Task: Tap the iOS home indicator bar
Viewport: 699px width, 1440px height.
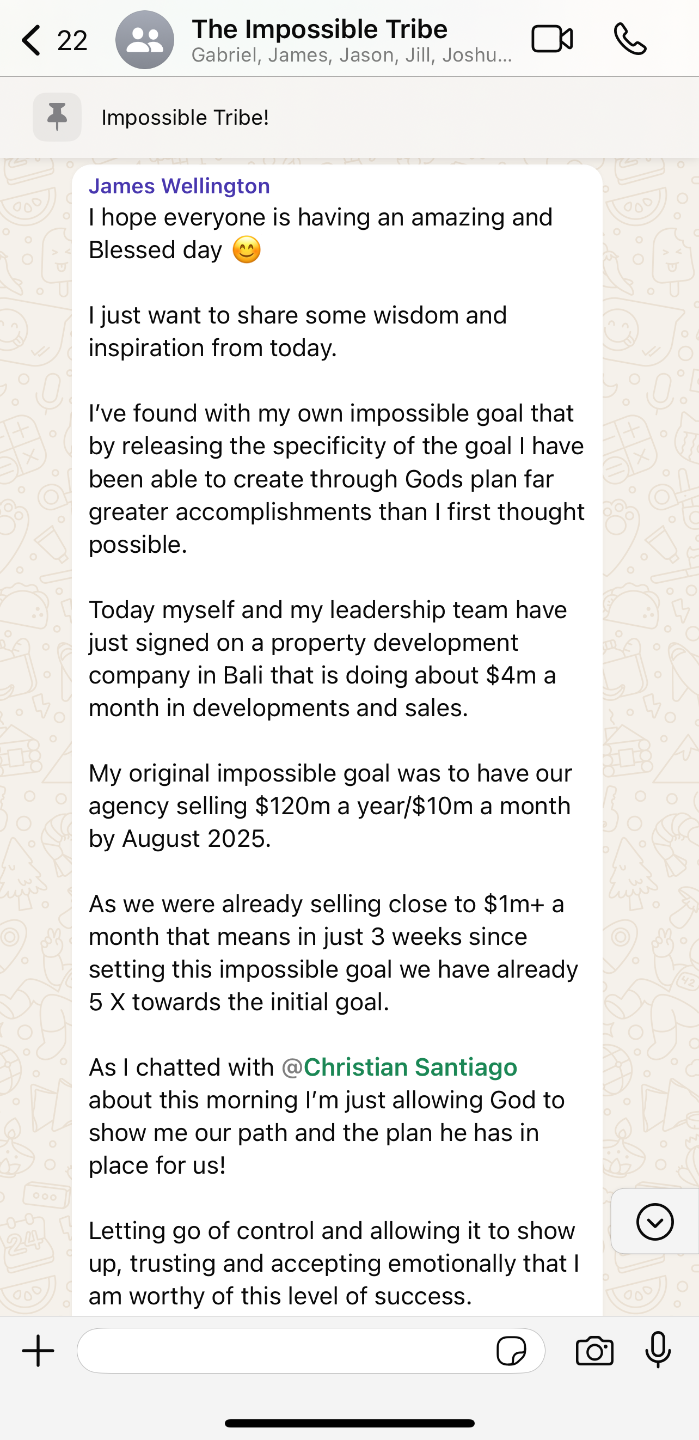Action: (x=349, y=1423)
